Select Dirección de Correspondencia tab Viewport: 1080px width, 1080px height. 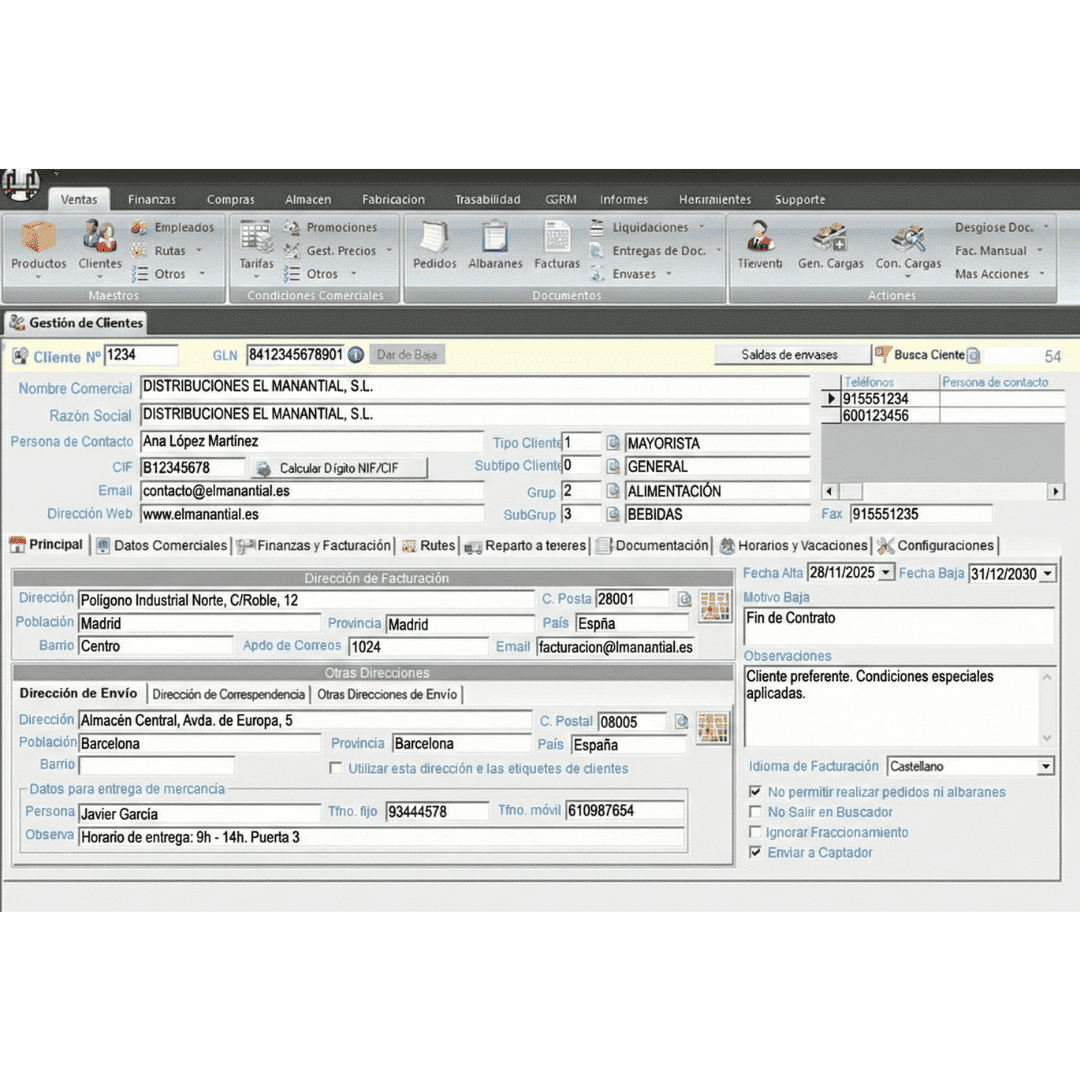click(x=228, y=694)
